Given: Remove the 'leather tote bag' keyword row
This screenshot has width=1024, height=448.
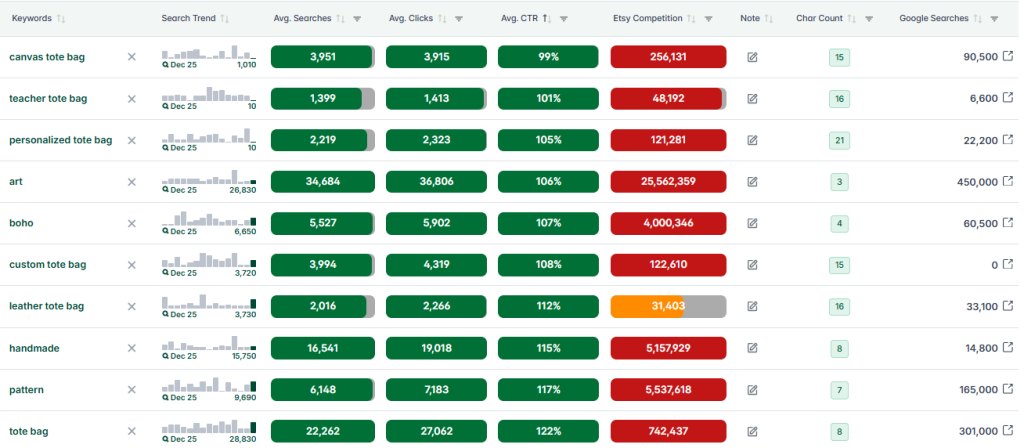Looking at the screenshot, I should (131, 306).
